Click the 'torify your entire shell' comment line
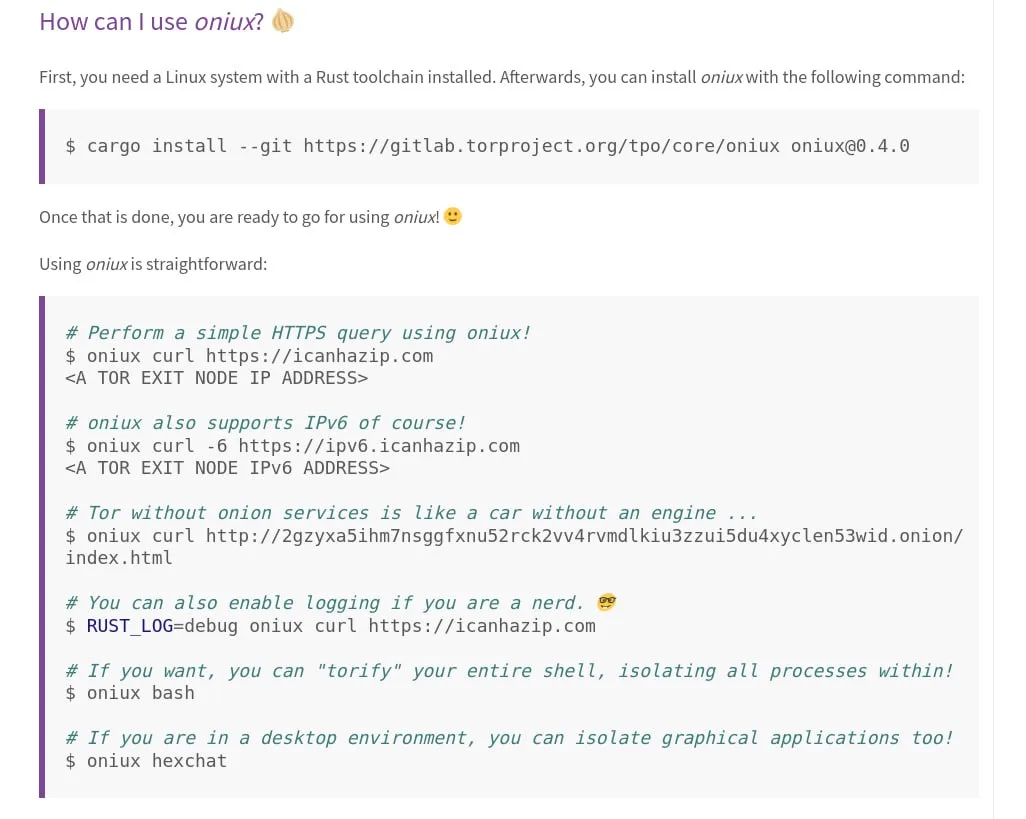This screenshot has height=819, width=1026. [509, 671]
